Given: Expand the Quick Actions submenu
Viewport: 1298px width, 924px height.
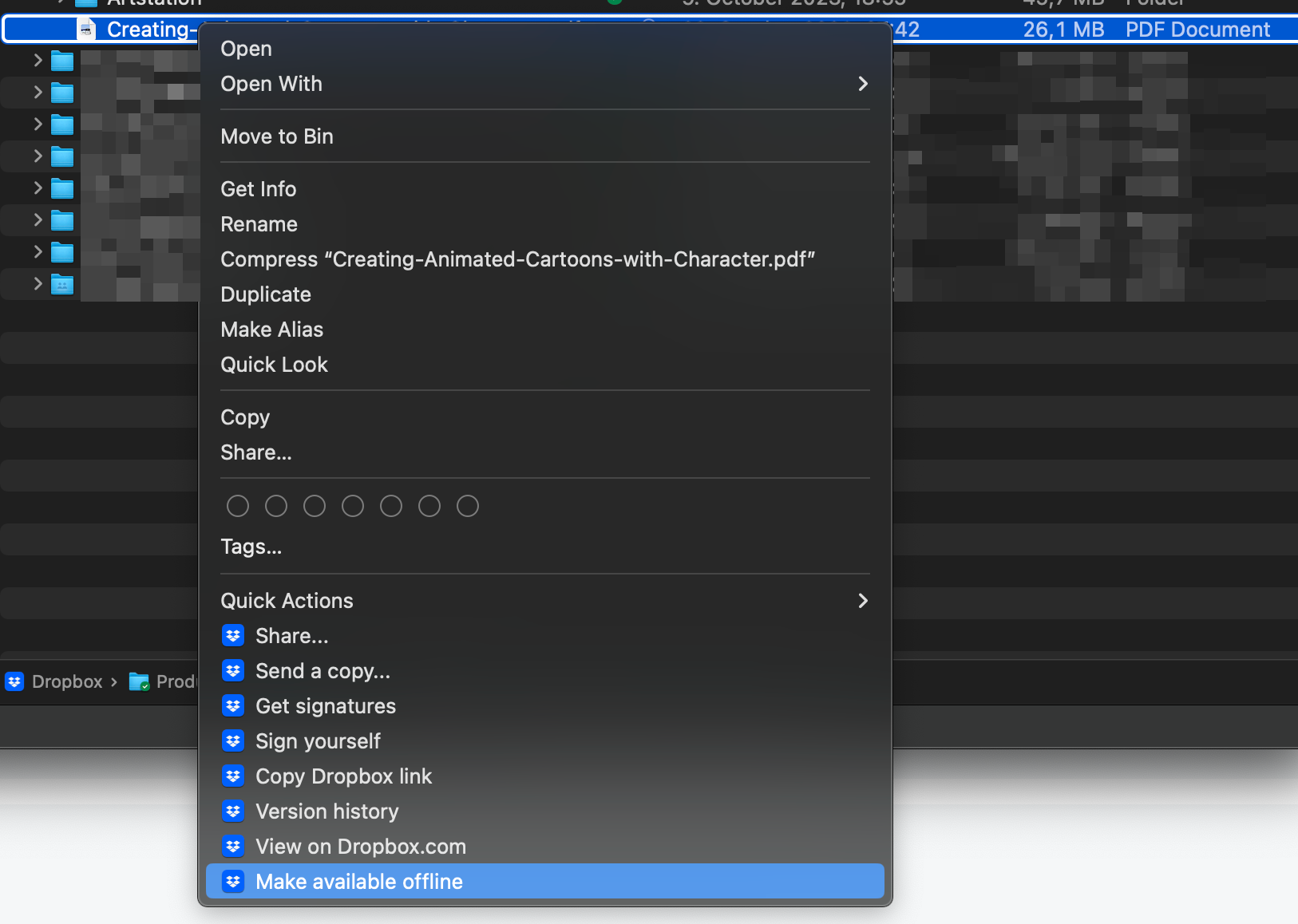Looking at the screenshot, I should pyautogui.click(x=862, y=601).
